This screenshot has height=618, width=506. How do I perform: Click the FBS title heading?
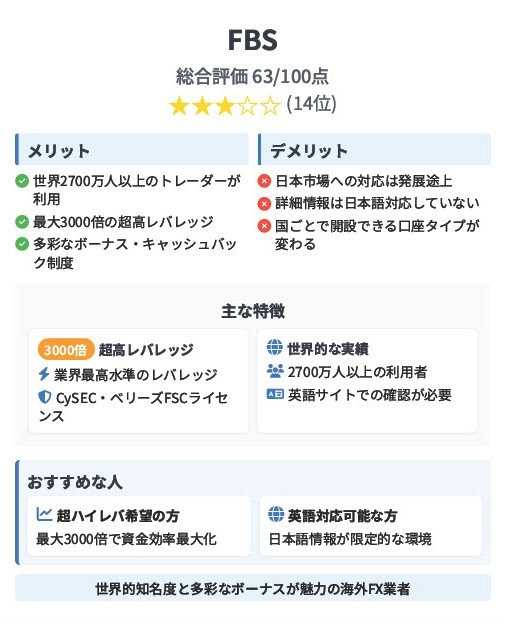point(253,40)
